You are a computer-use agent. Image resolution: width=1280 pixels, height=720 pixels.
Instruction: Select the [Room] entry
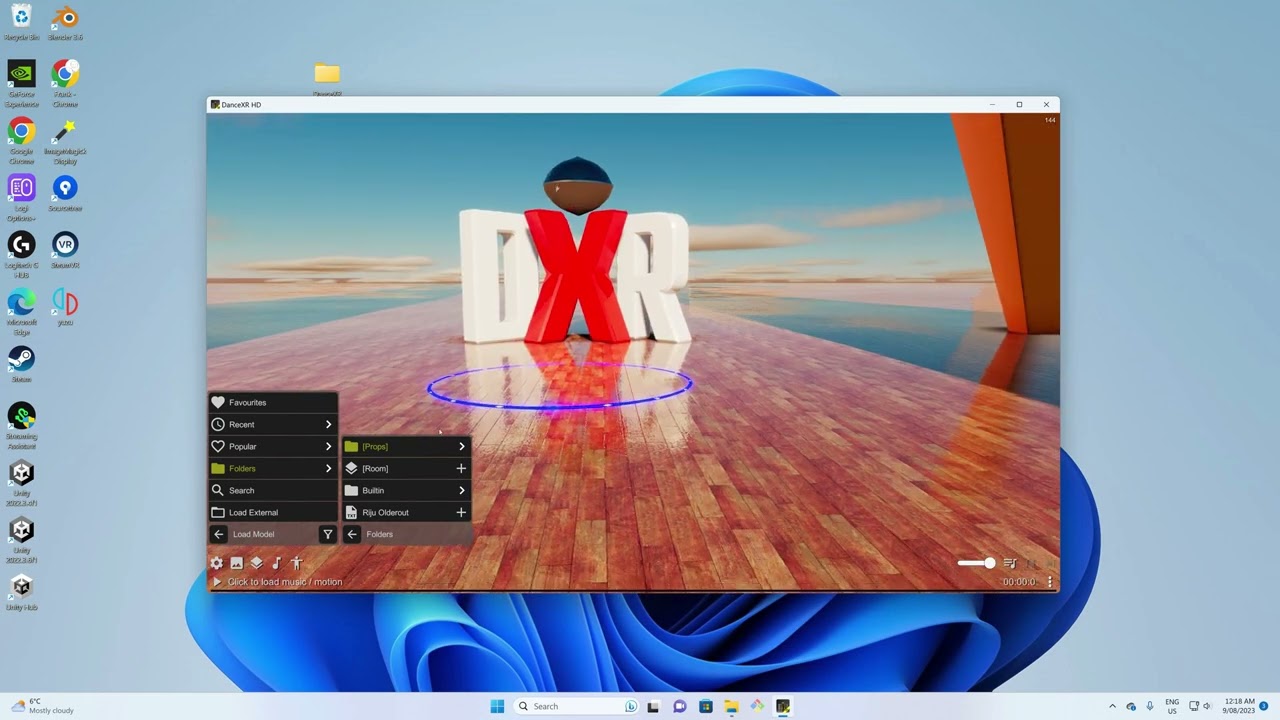pos(406,468)
